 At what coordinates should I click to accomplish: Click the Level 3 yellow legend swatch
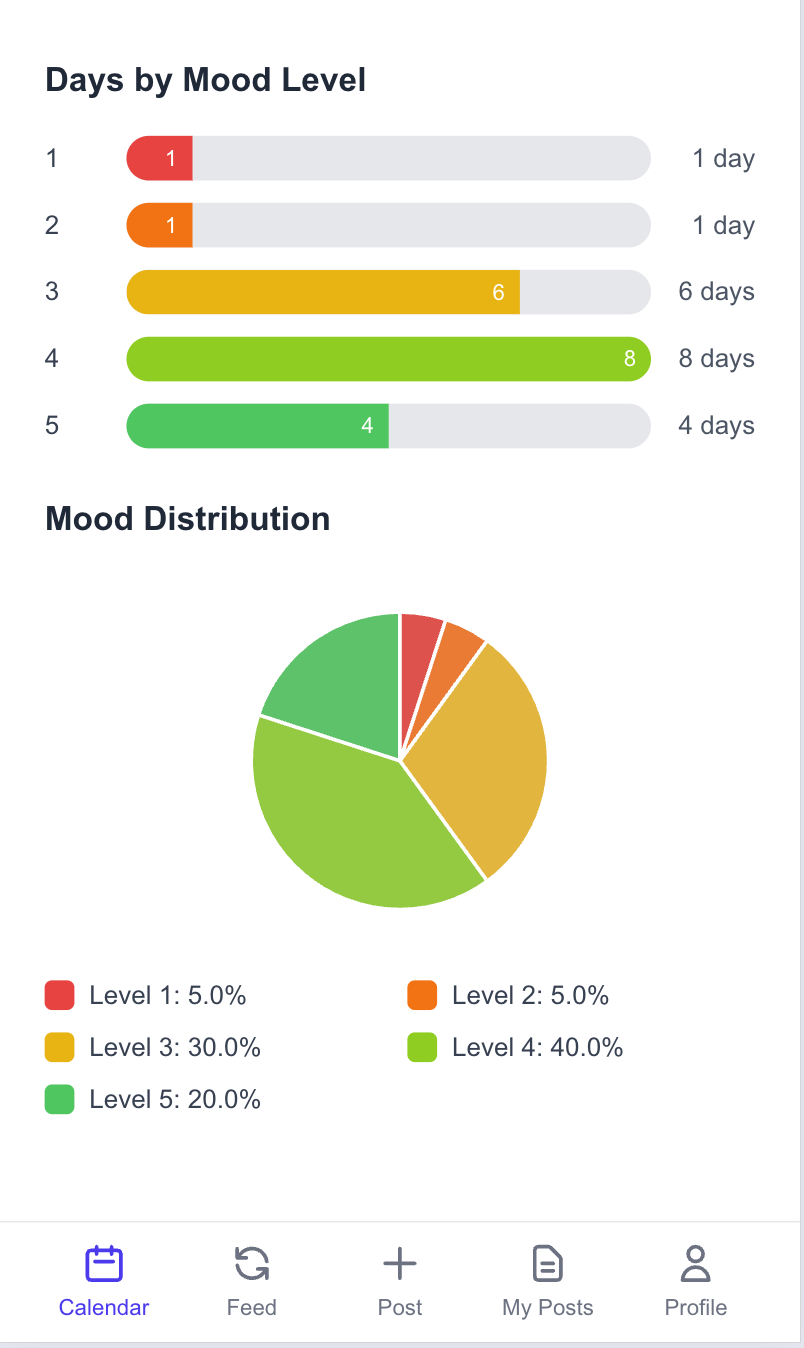pos(57,1047)
